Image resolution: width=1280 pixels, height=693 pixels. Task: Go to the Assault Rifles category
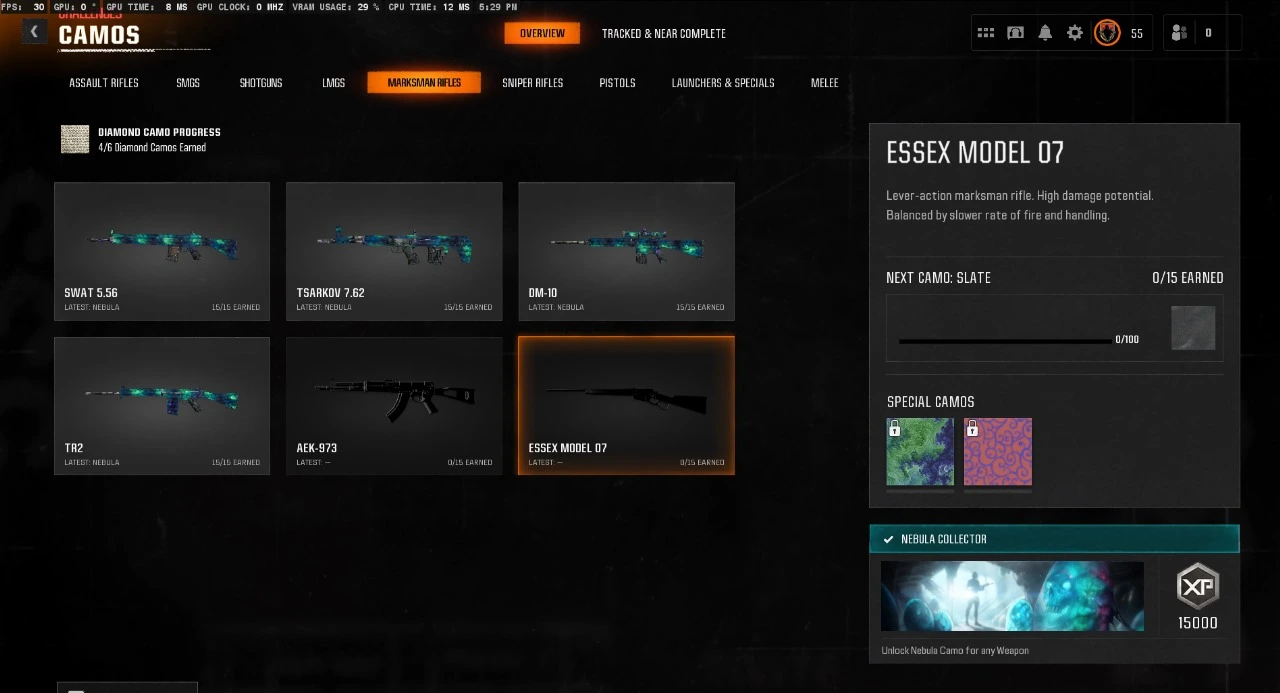click(x=104, y=83)
